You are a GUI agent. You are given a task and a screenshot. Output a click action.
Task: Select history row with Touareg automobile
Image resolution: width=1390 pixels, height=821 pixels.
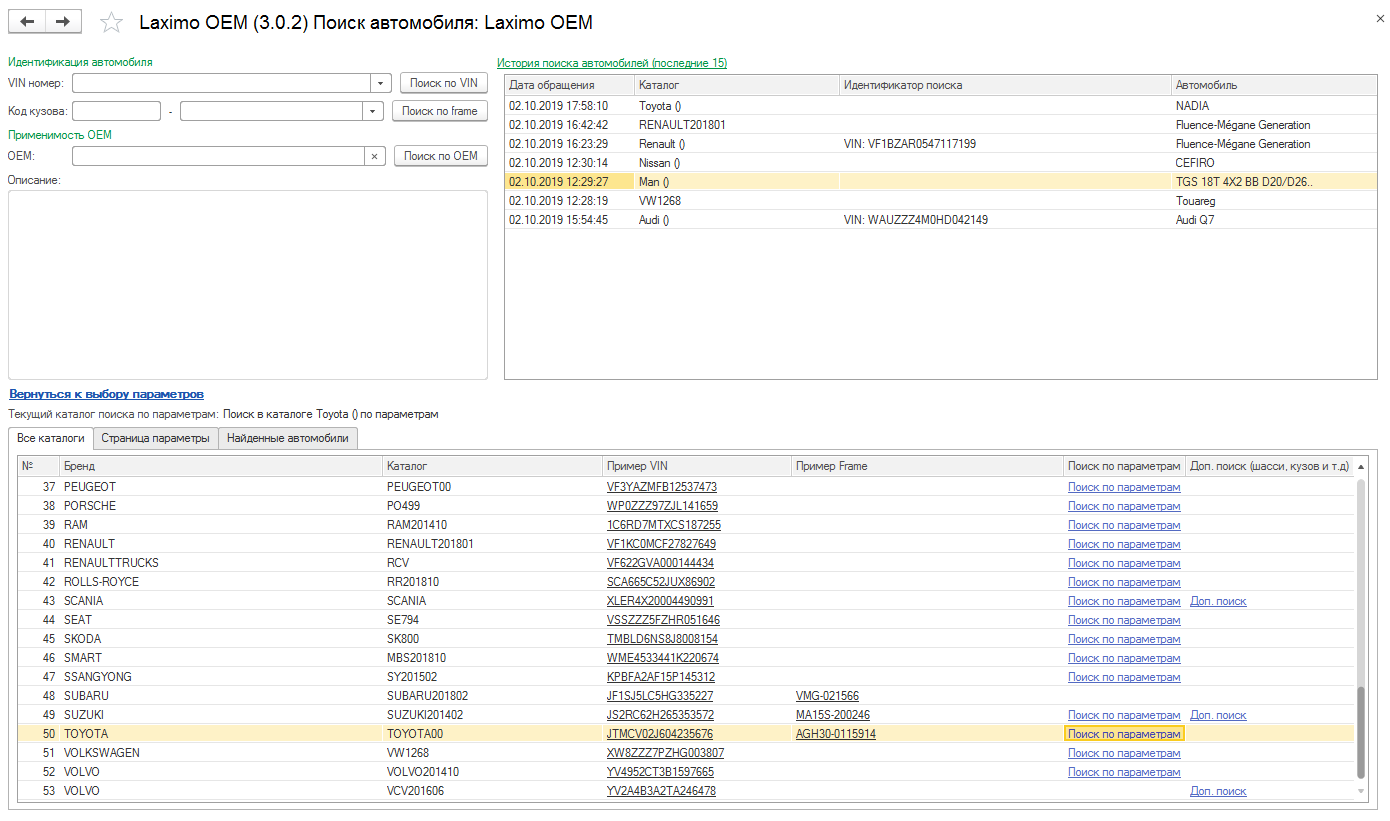click(x=941, y=201)
